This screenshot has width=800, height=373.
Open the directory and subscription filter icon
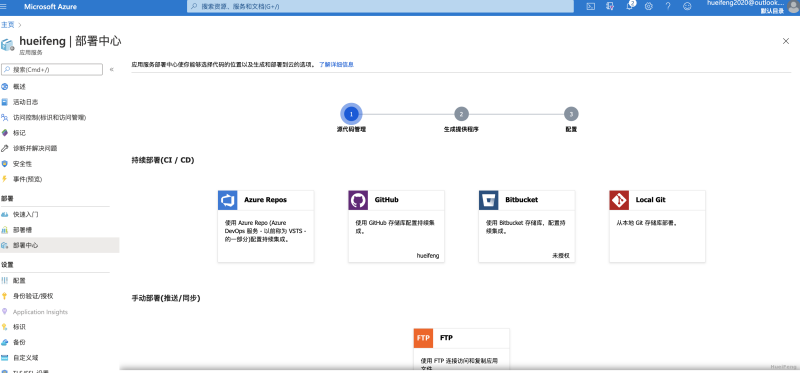point(610,7)
